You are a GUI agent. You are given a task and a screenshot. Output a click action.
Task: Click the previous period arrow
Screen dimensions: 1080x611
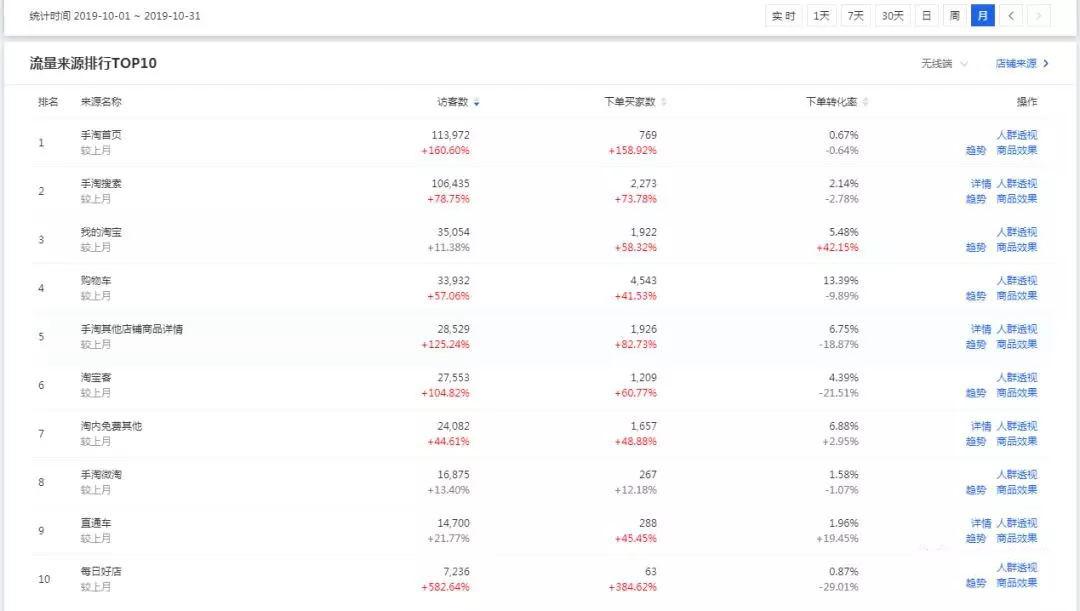(x=1011, y=16)
